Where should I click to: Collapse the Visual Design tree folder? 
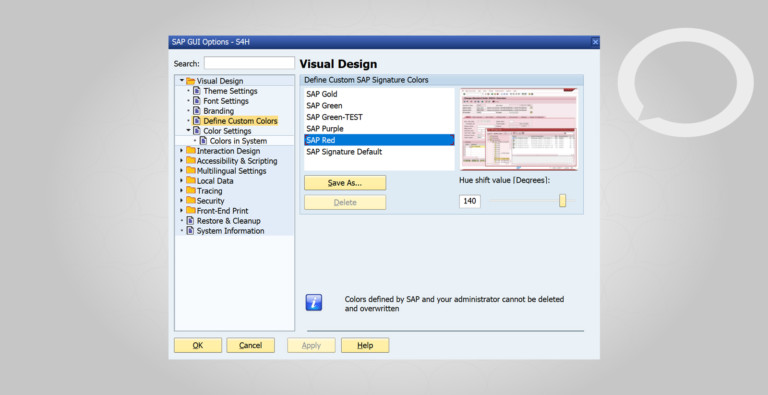point(182,80)
